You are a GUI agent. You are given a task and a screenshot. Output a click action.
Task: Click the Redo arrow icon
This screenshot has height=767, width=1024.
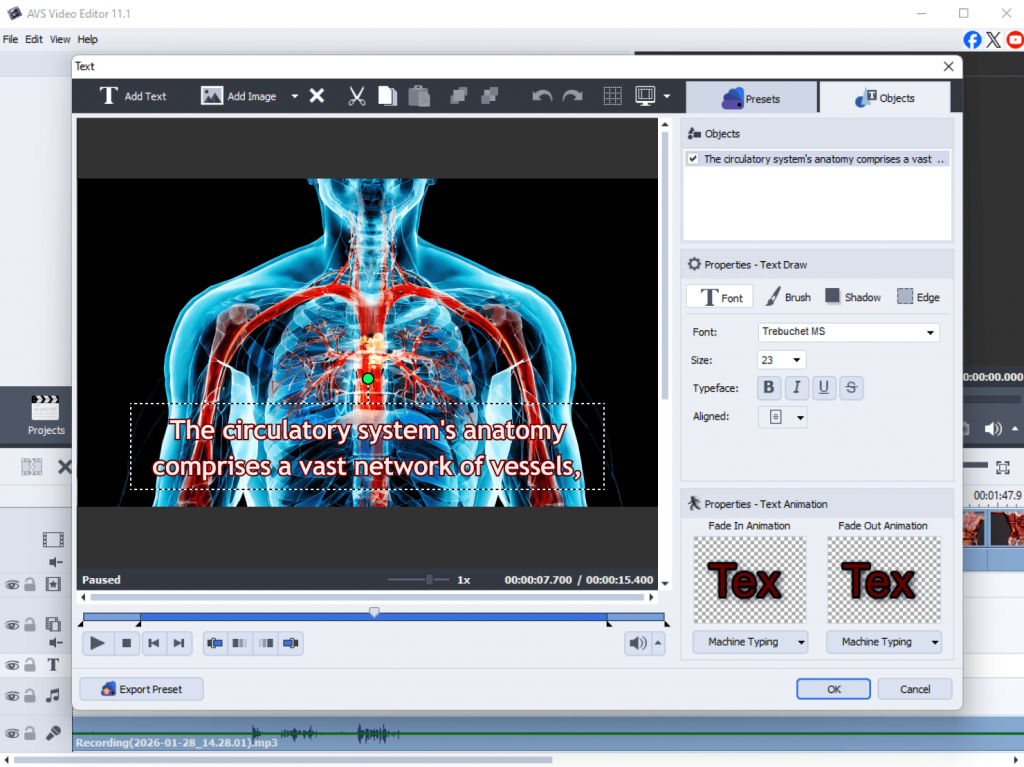point(572,96)
